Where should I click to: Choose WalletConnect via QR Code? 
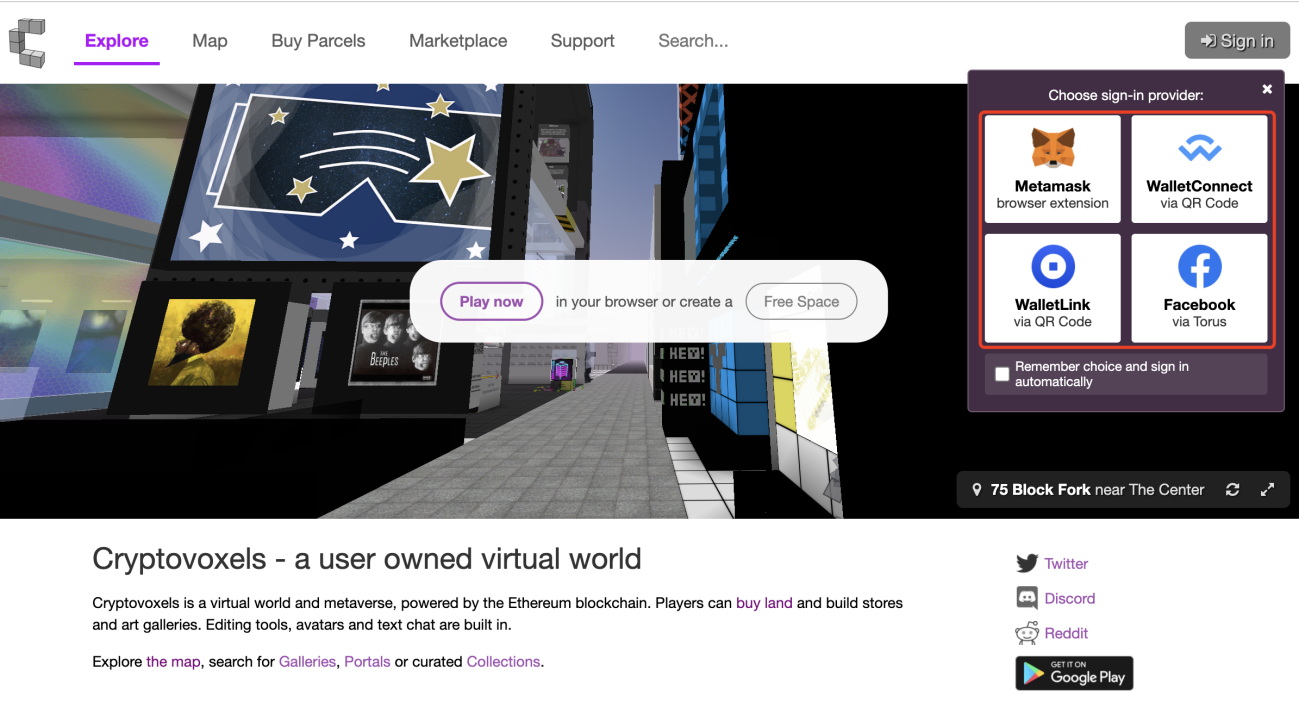coord(1199,169)
